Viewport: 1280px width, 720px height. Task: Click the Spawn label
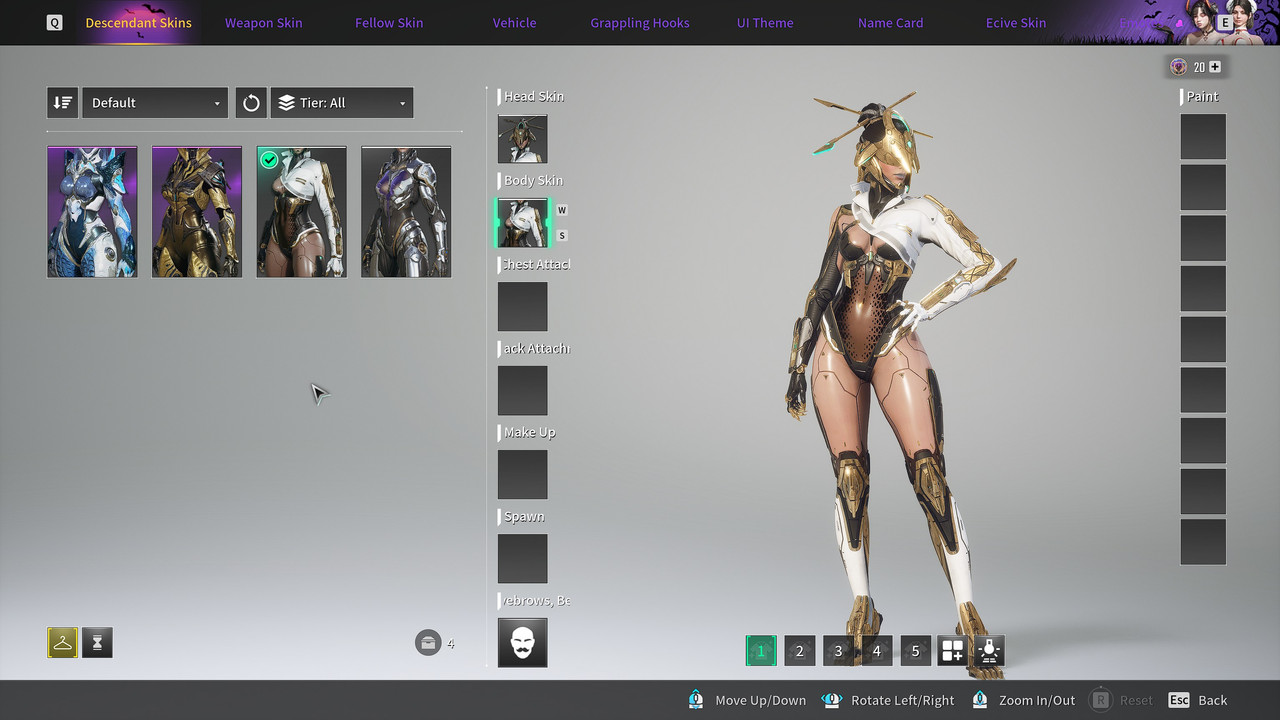524,516
